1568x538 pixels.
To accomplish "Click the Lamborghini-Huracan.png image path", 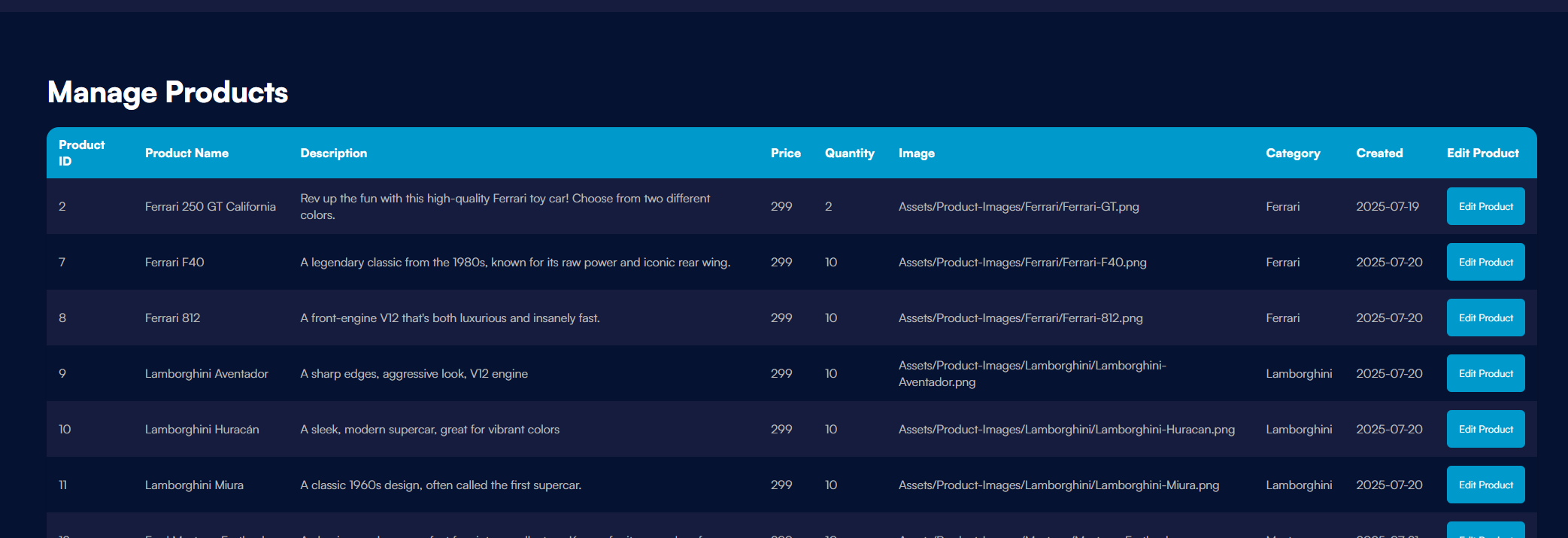I will pos(1066,429).
